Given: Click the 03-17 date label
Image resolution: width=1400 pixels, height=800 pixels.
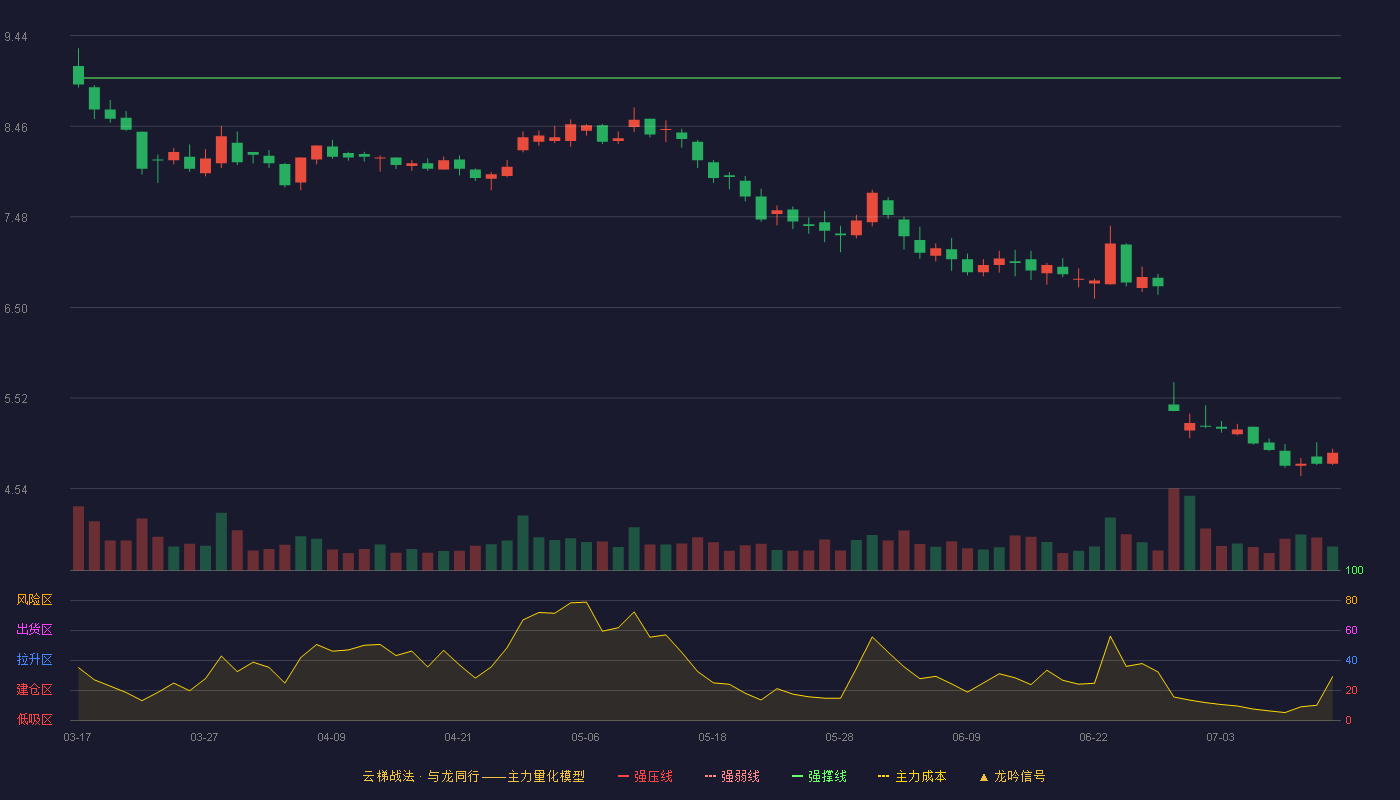Looking at the screenshot, I should tap(77, 737).
